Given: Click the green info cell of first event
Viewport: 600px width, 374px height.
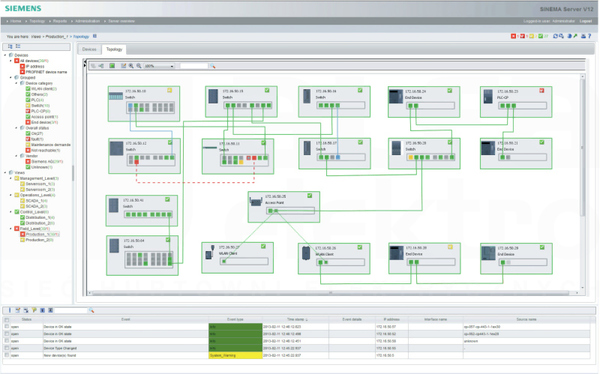Looking at the screenshot, I should coord(235,327).
